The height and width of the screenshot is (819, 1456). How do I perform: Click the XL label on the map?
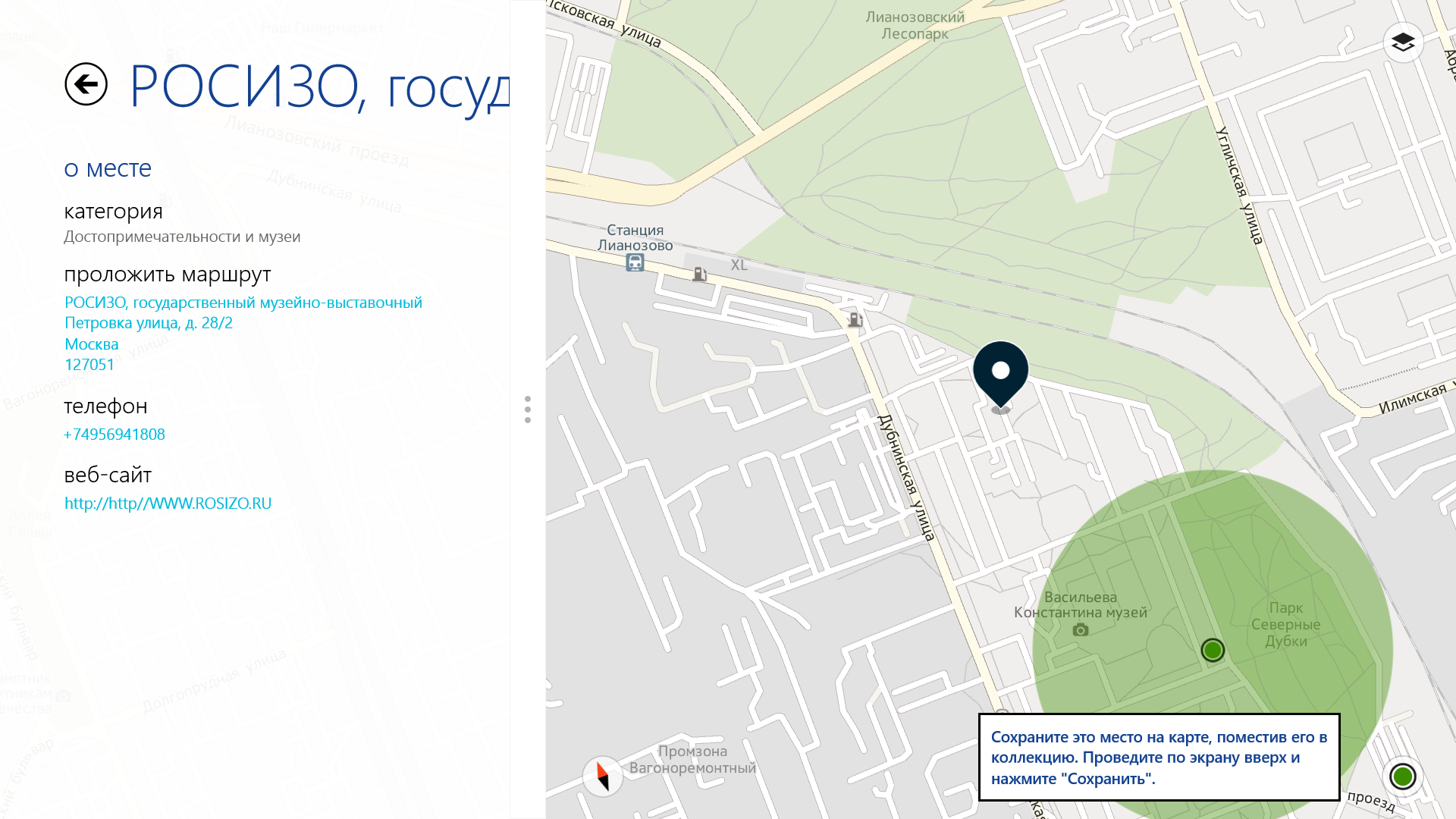point(739,265)
